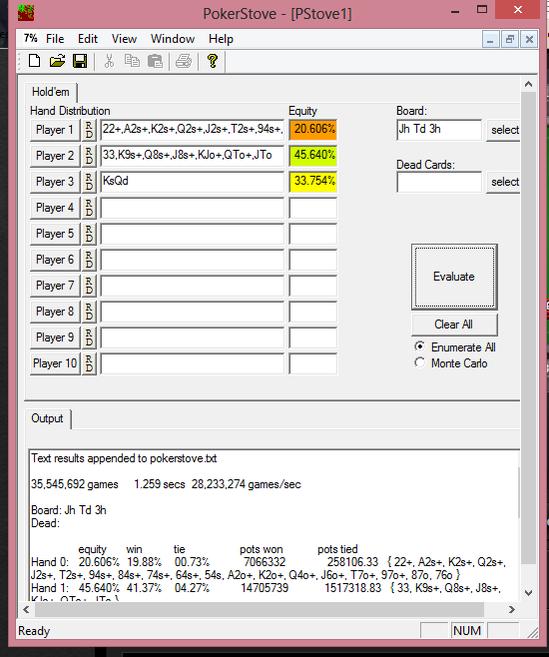Open the Window menu
The width and height of the screenshot is (549, 657).
point(173,39)
